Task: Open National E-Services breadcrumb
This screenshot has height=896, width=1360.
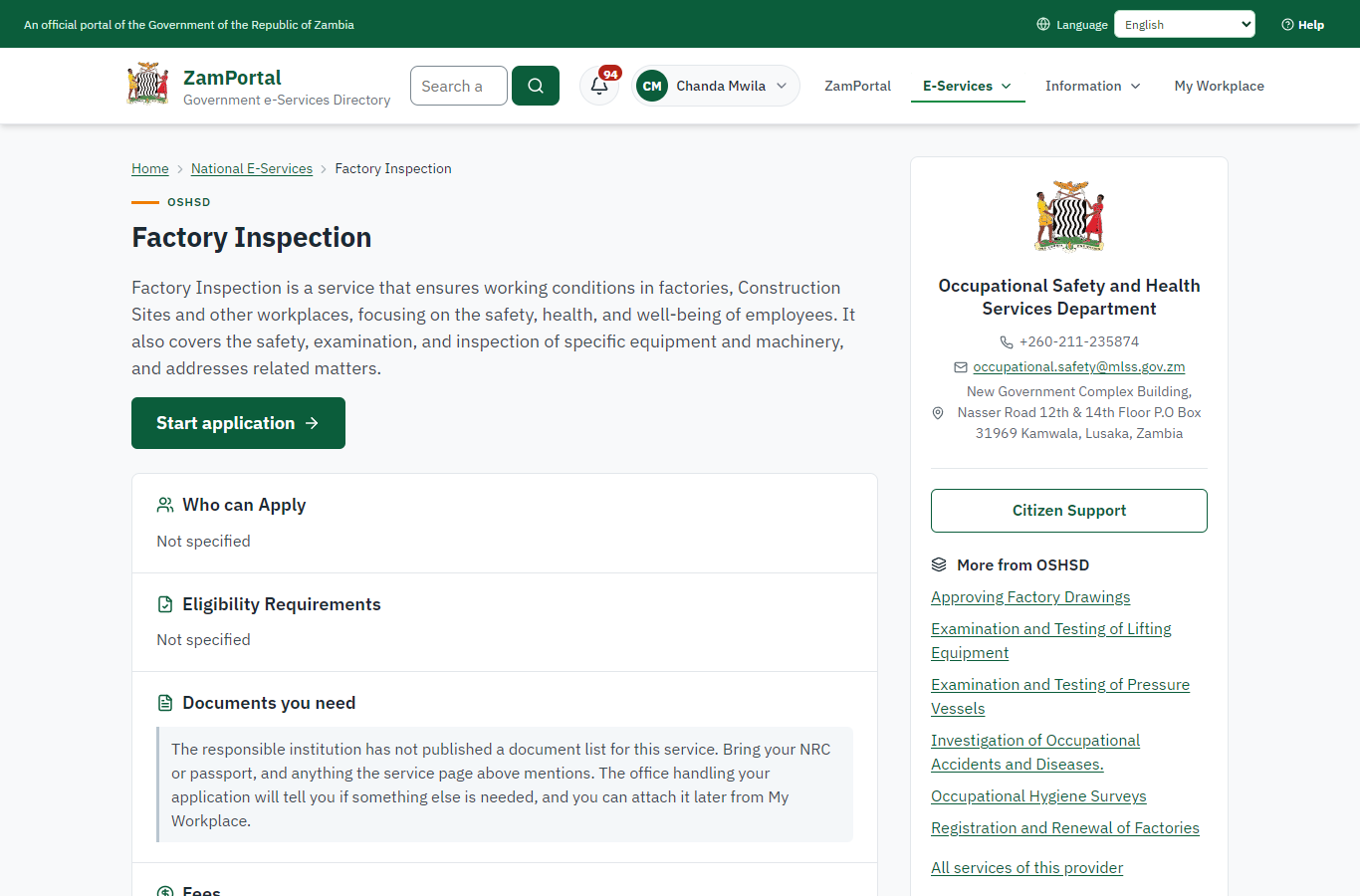Action: (x=252, y=168)
